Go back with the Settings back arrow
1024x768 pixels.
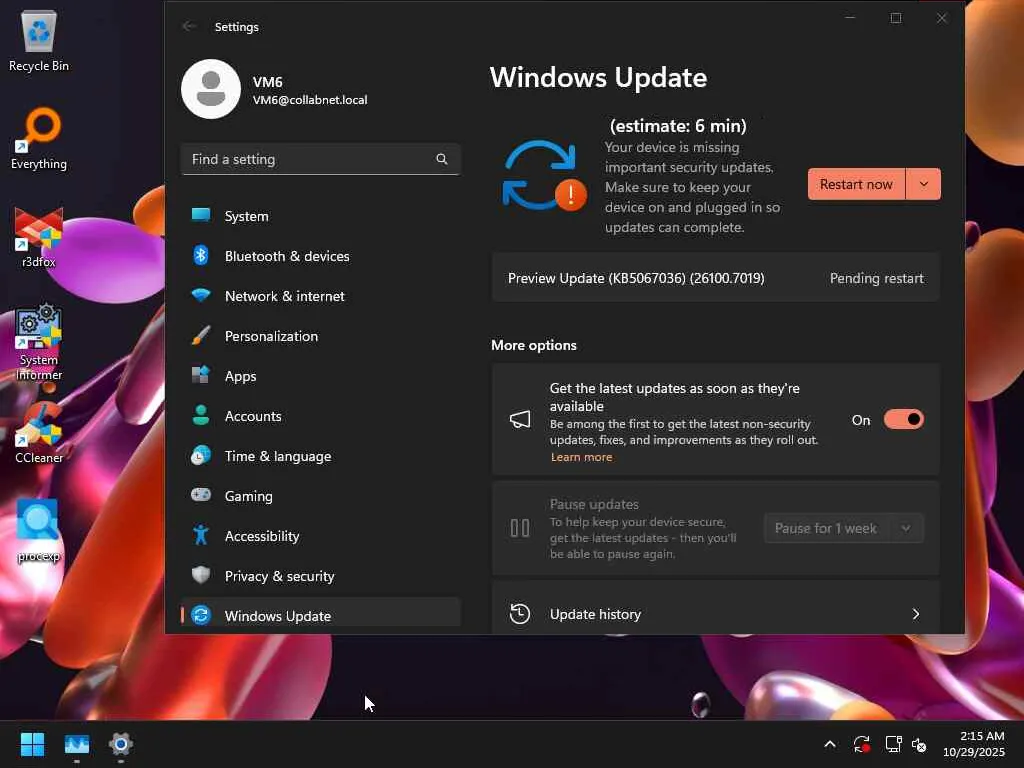pyautogui.click(x=189, y=26)
